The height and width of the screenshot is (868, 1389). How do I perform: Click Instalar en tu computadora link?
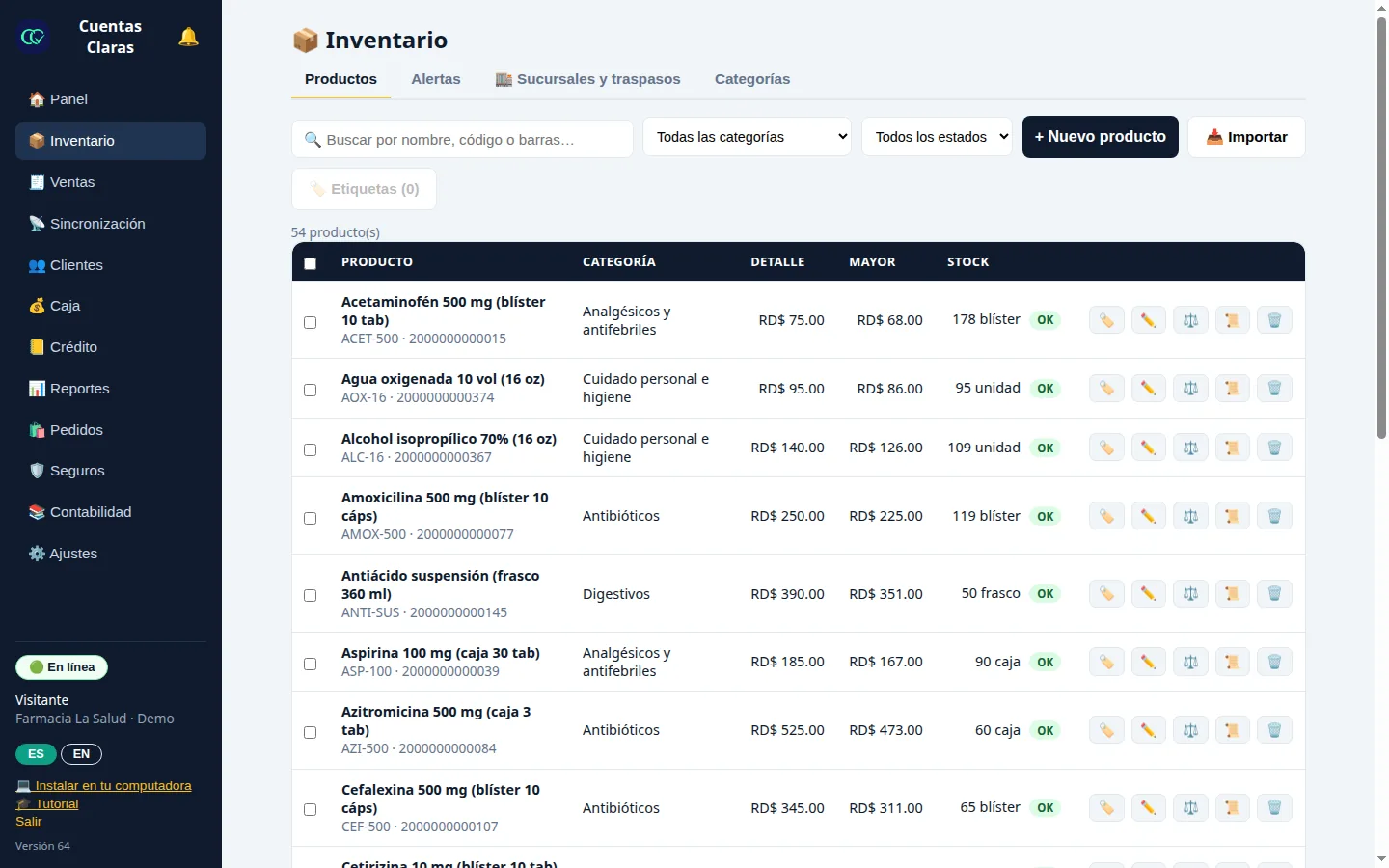pos(103,786)
